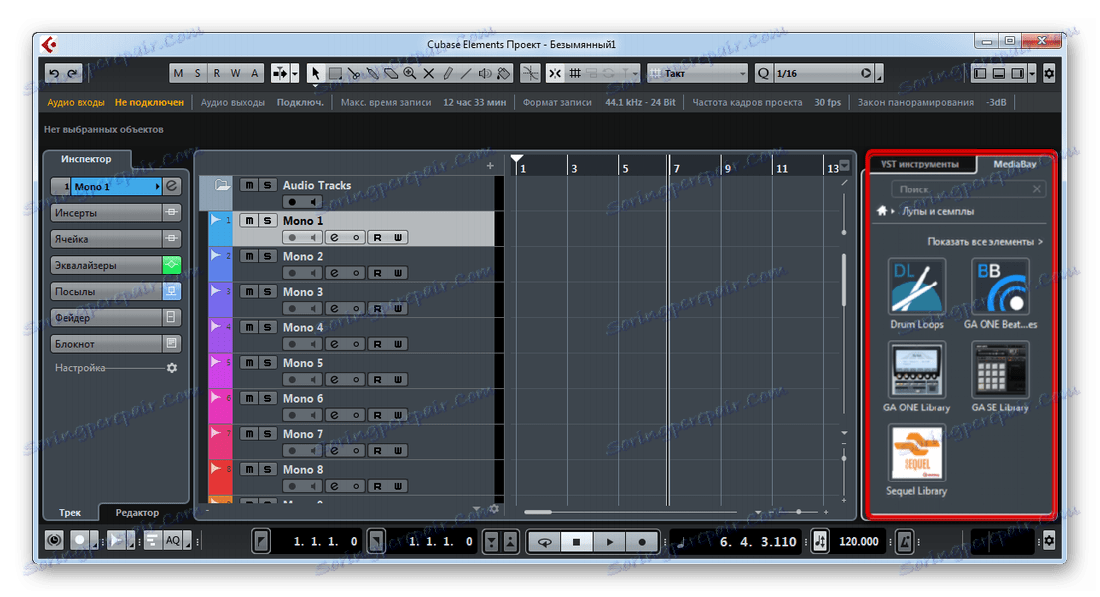1100x597 pixels.
Task: Select the Object Selection arrow tool
Action: (x=315, y=73)
